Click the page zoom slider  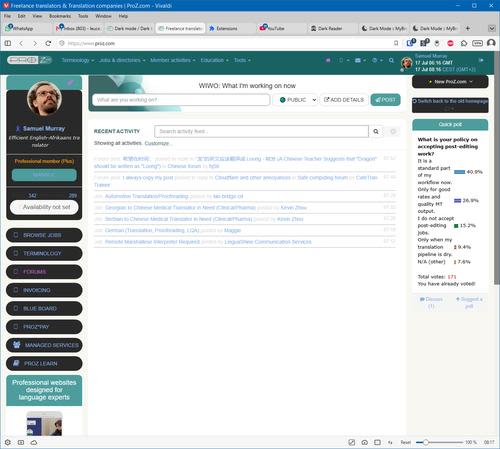(x=440, y=442)
